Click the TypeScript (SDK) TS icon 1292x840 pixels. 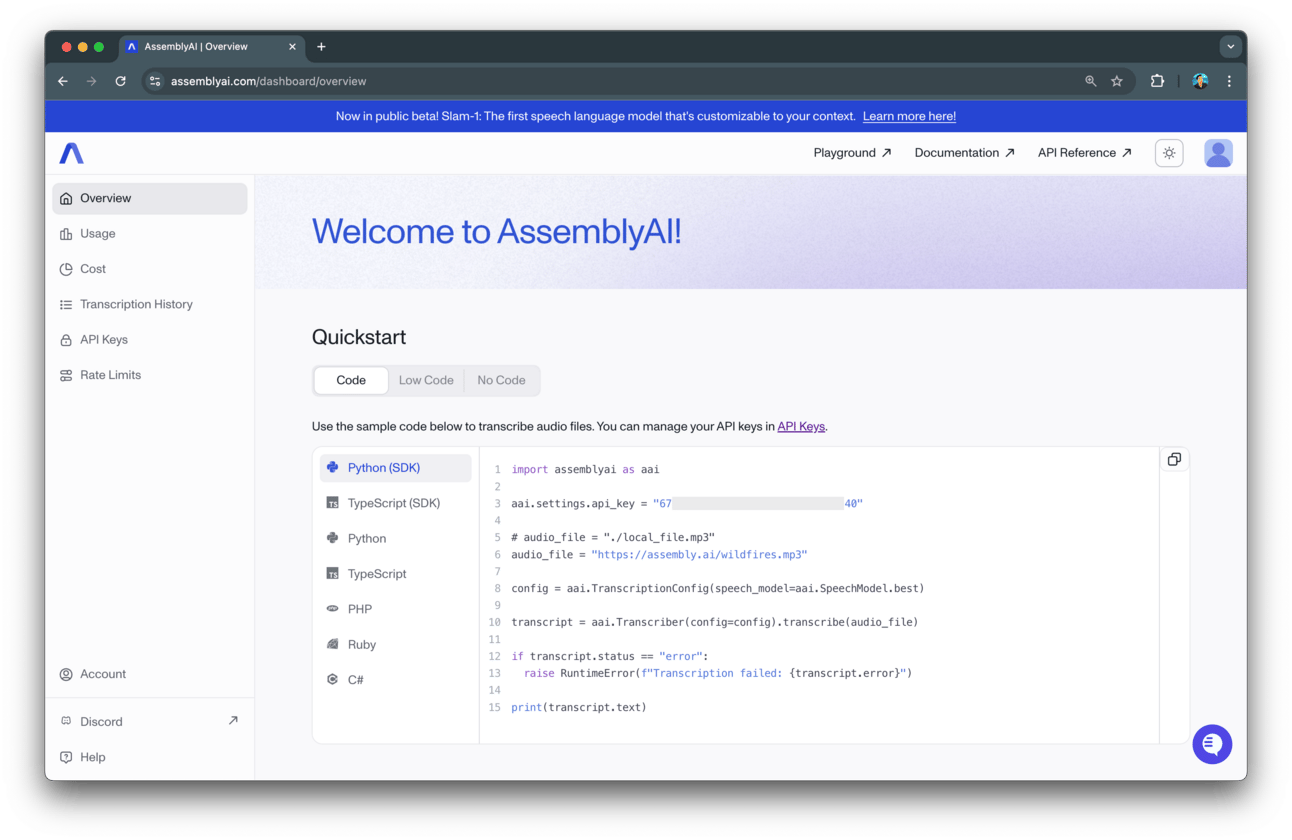[332, 503]
